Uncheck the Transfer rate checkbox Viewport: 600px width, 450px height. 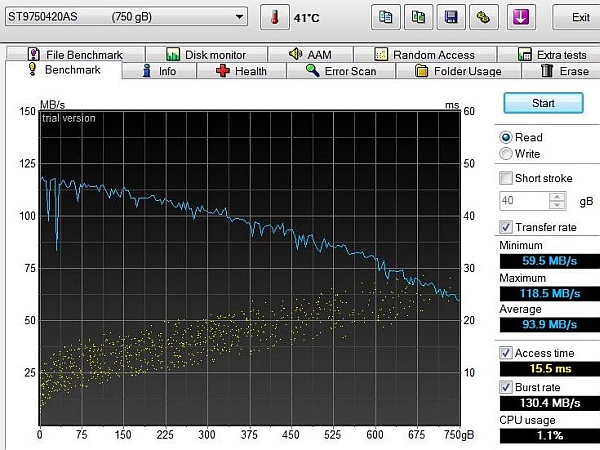click(506, 227)
